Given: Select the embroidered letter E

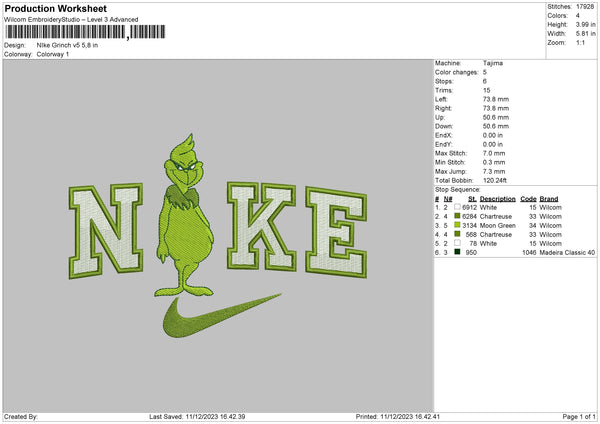Looking at the screenshot, I should [336, 232].
